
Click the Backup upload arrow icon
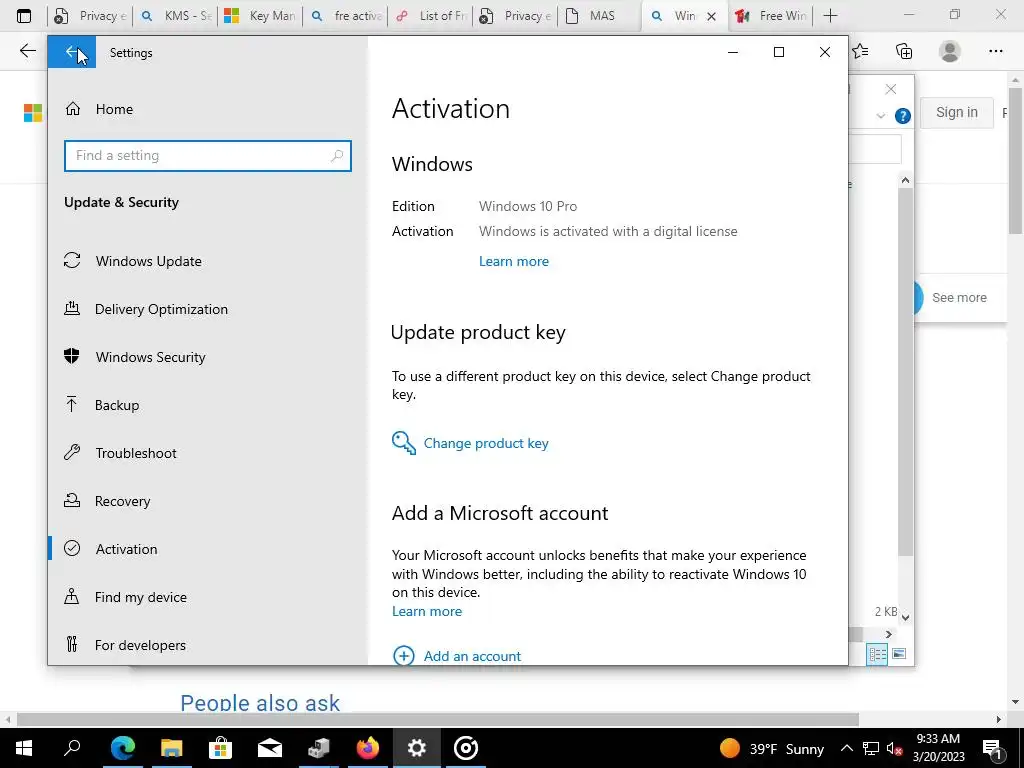72,404
